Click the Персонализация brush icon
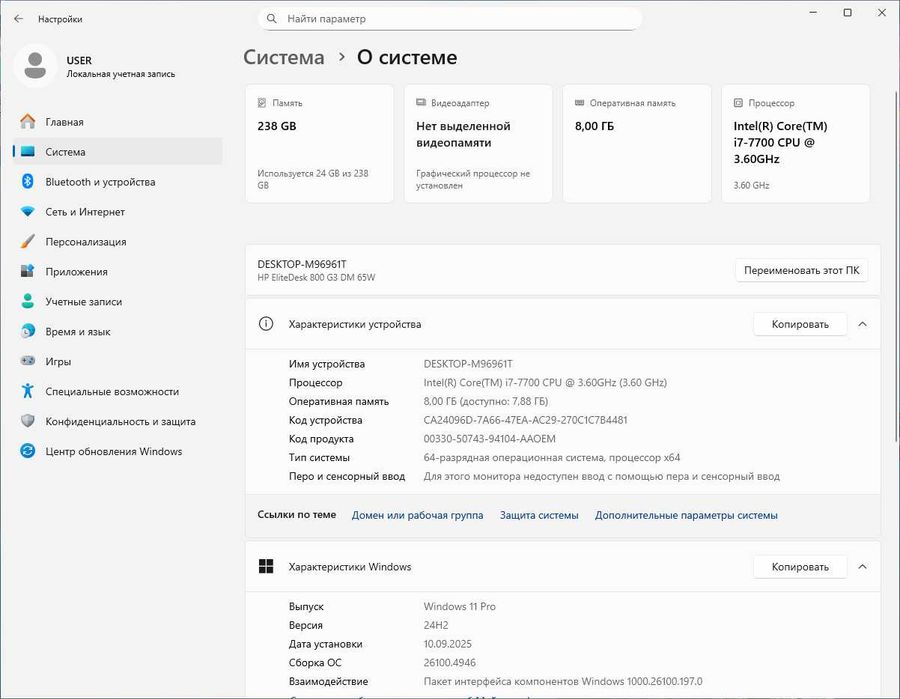 coord(28,242)
